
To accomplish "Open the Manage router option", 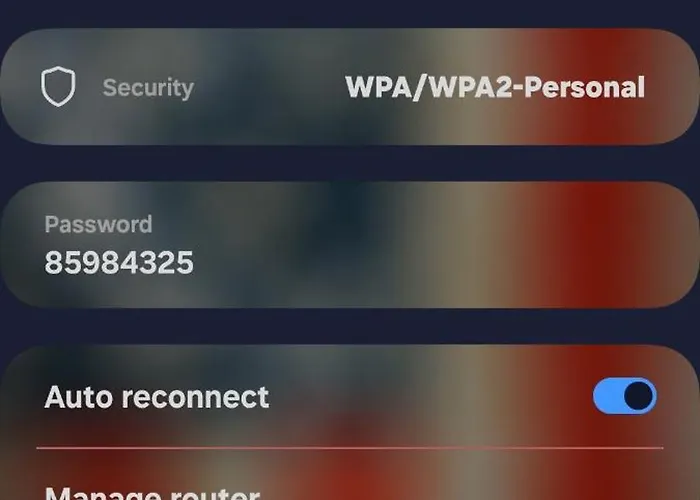I will click(x=152, y=493).
